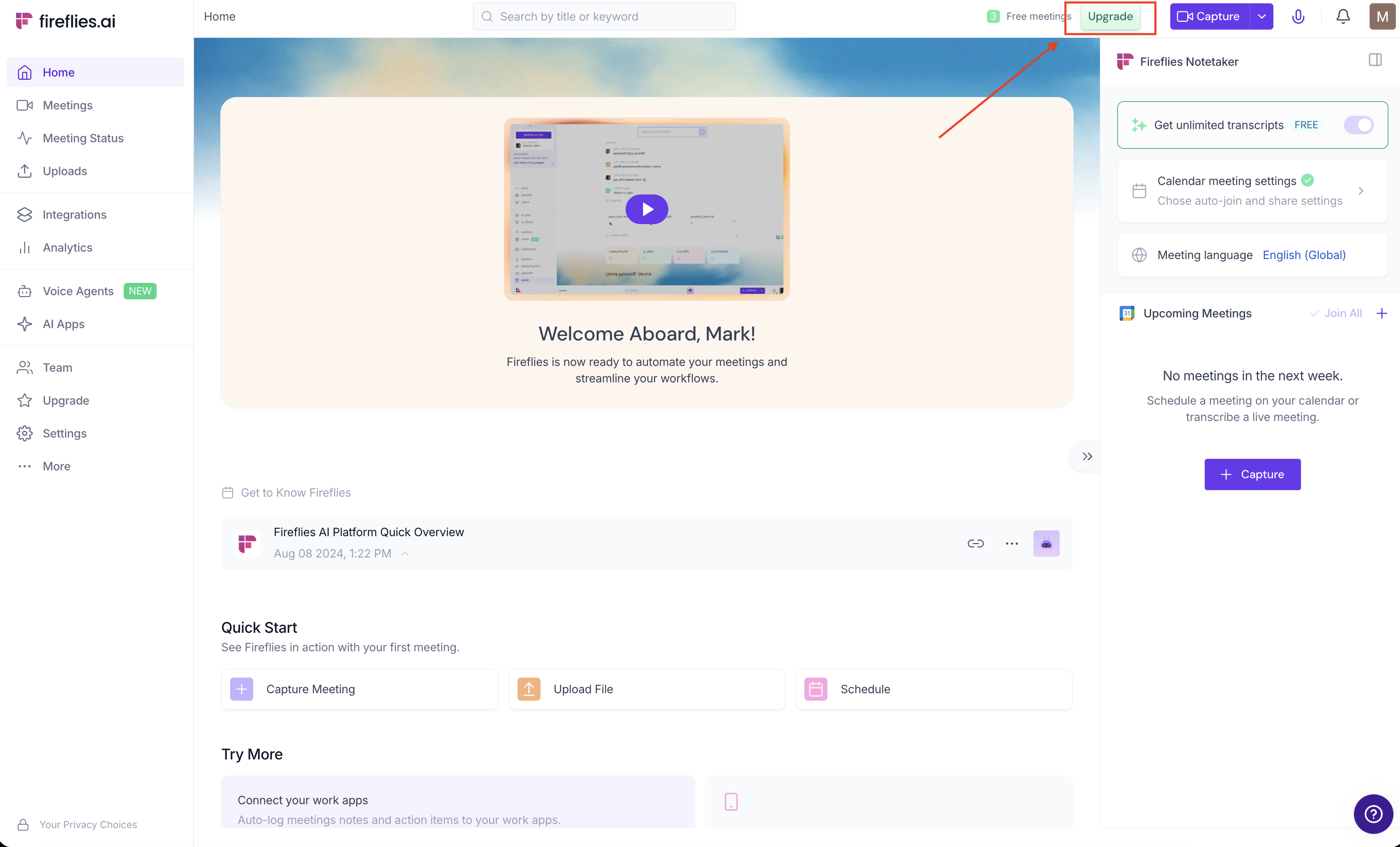
Task: Click the search by title field
Action: [x=604, y=16]
